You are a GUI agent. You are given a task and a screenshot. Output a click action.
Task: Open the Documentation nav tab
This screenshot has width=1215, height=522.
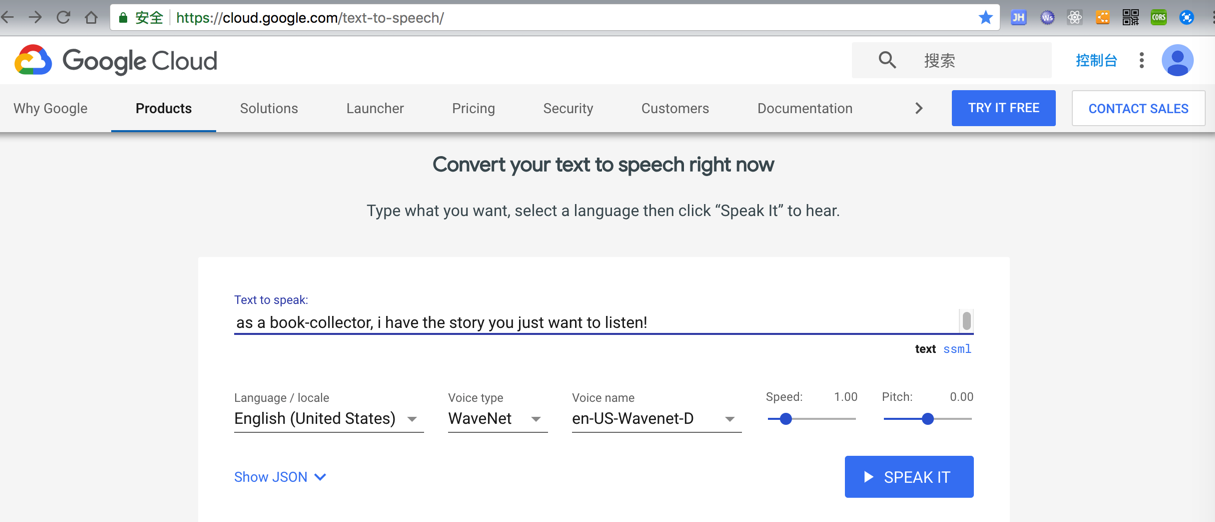(x=804, y=108)
